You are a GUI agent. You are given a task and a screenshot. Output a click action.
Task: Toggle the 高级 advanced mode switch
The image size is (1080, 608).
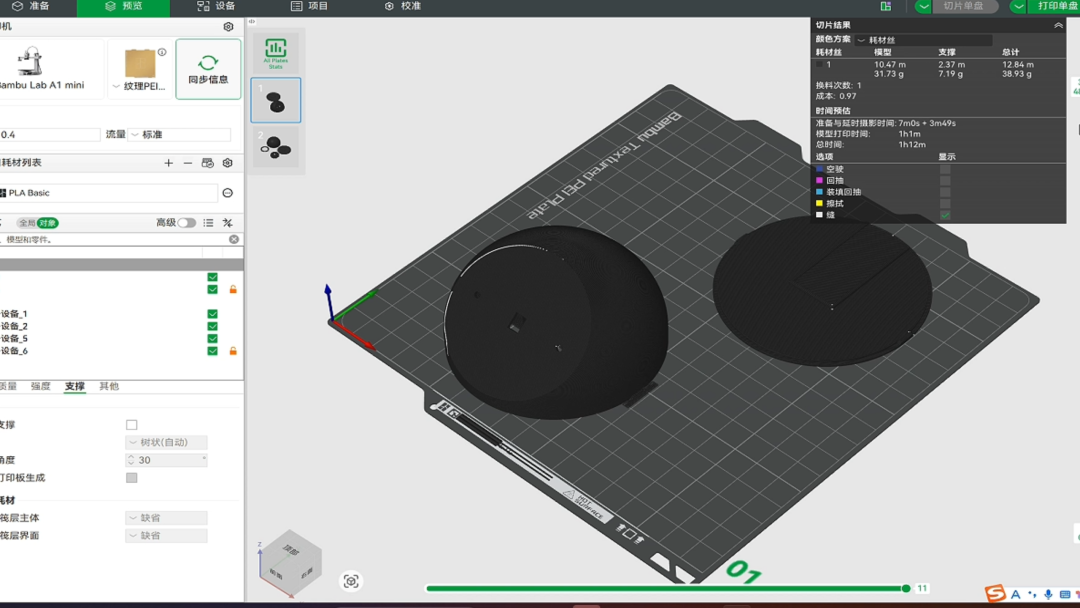pyautogui.click(x=187, y=222)
